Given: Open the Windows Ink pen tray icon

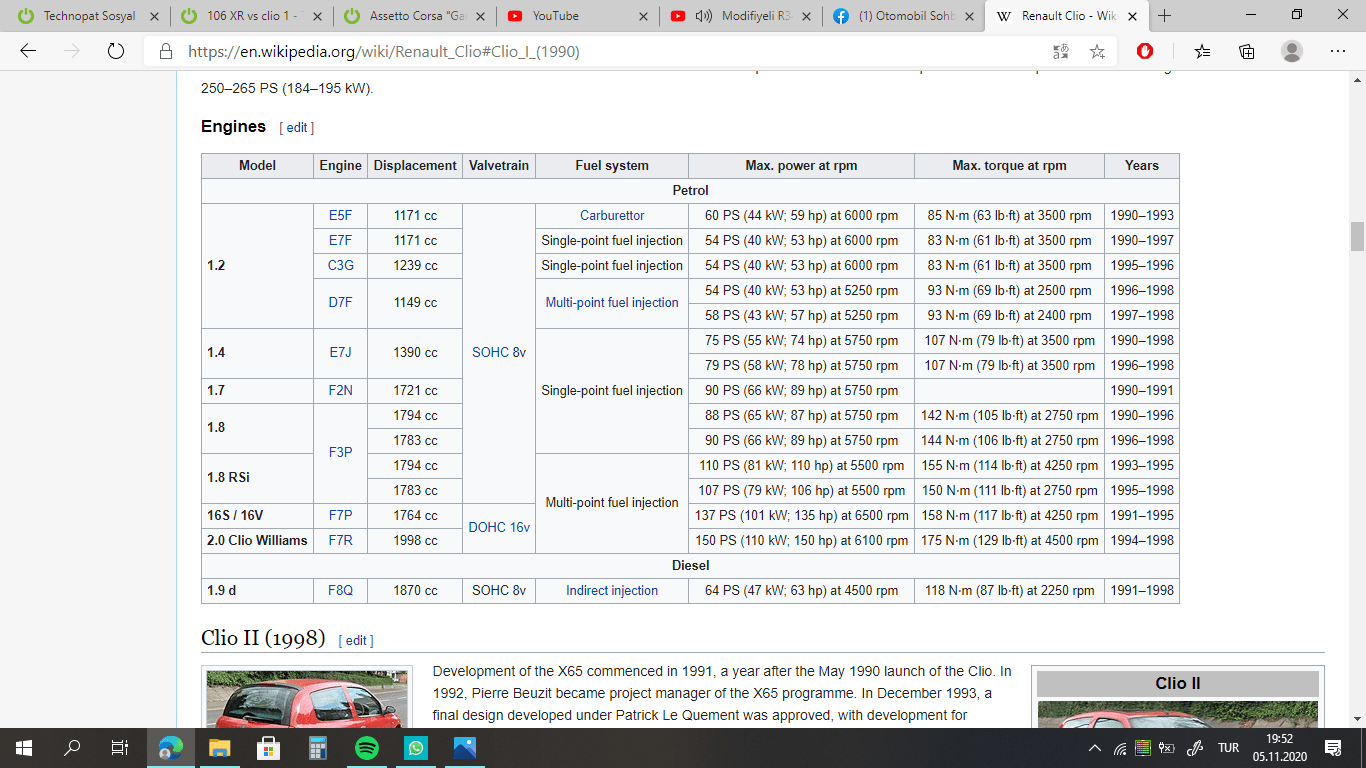Looking at the screenshot, I should click(1194, 748).
